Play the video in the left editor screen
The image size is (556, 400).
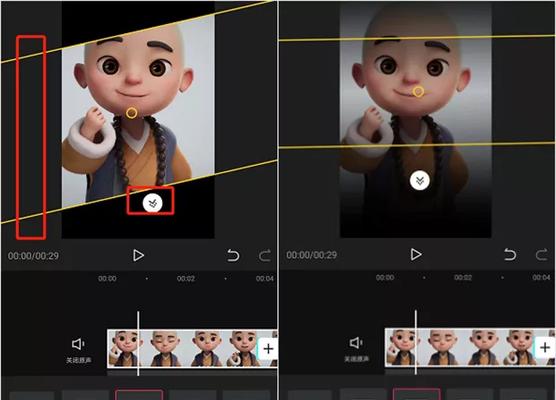(138, 255)
